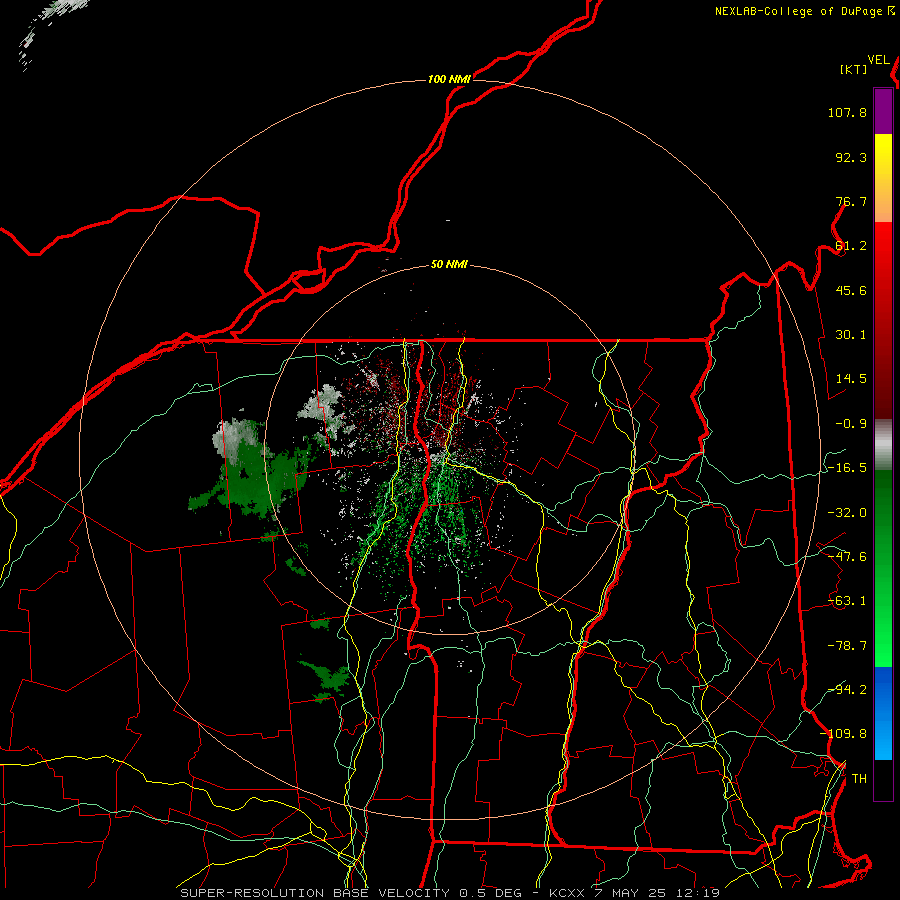
Task: Click the 14.5 value on velocity scale
Action: [851, 379]
